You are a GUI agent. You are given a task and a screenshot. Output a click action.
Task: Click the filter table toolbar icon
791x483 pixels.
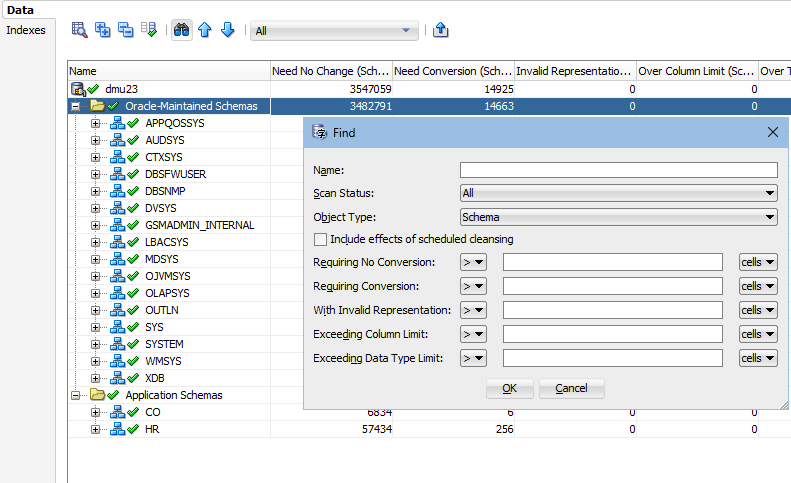point(79,30)
